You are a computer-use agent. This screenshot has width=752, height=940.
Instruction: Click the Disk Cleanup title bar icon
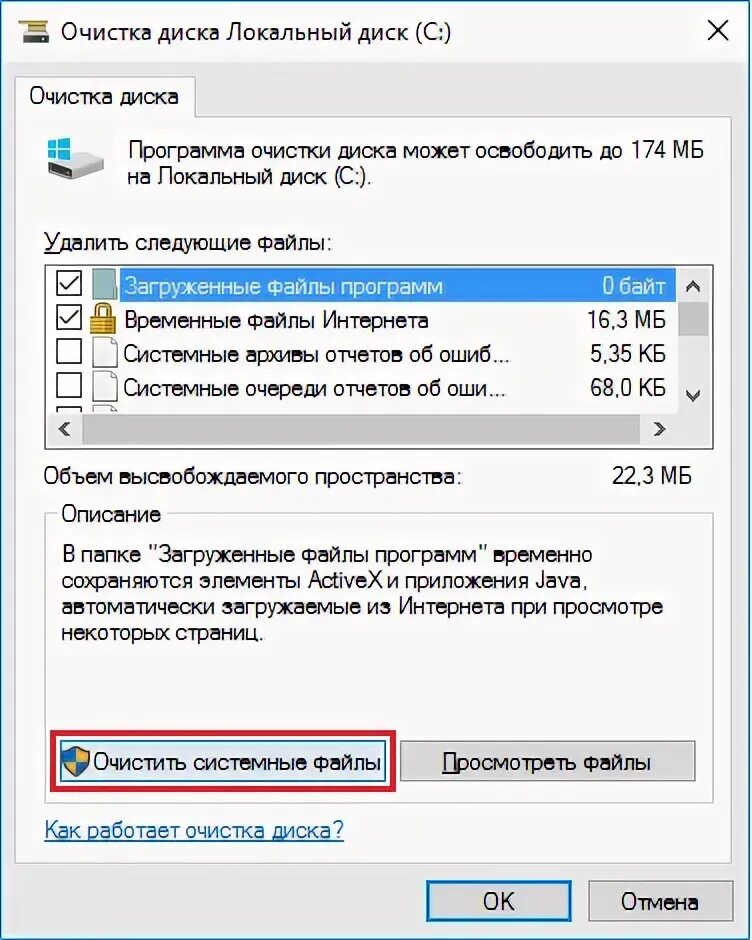pyautogui.click(x=34, y=31)
